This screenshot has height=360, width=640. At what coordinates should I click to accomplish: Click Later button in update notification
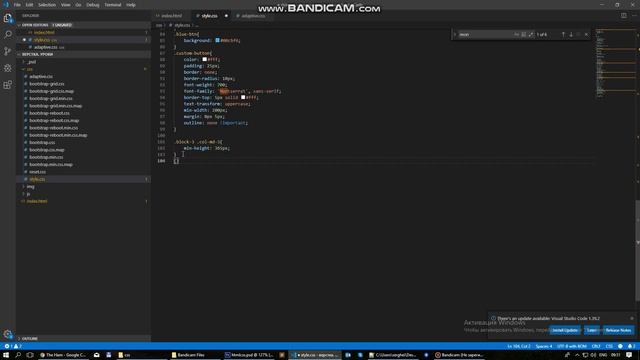click(x=591, y=330)
